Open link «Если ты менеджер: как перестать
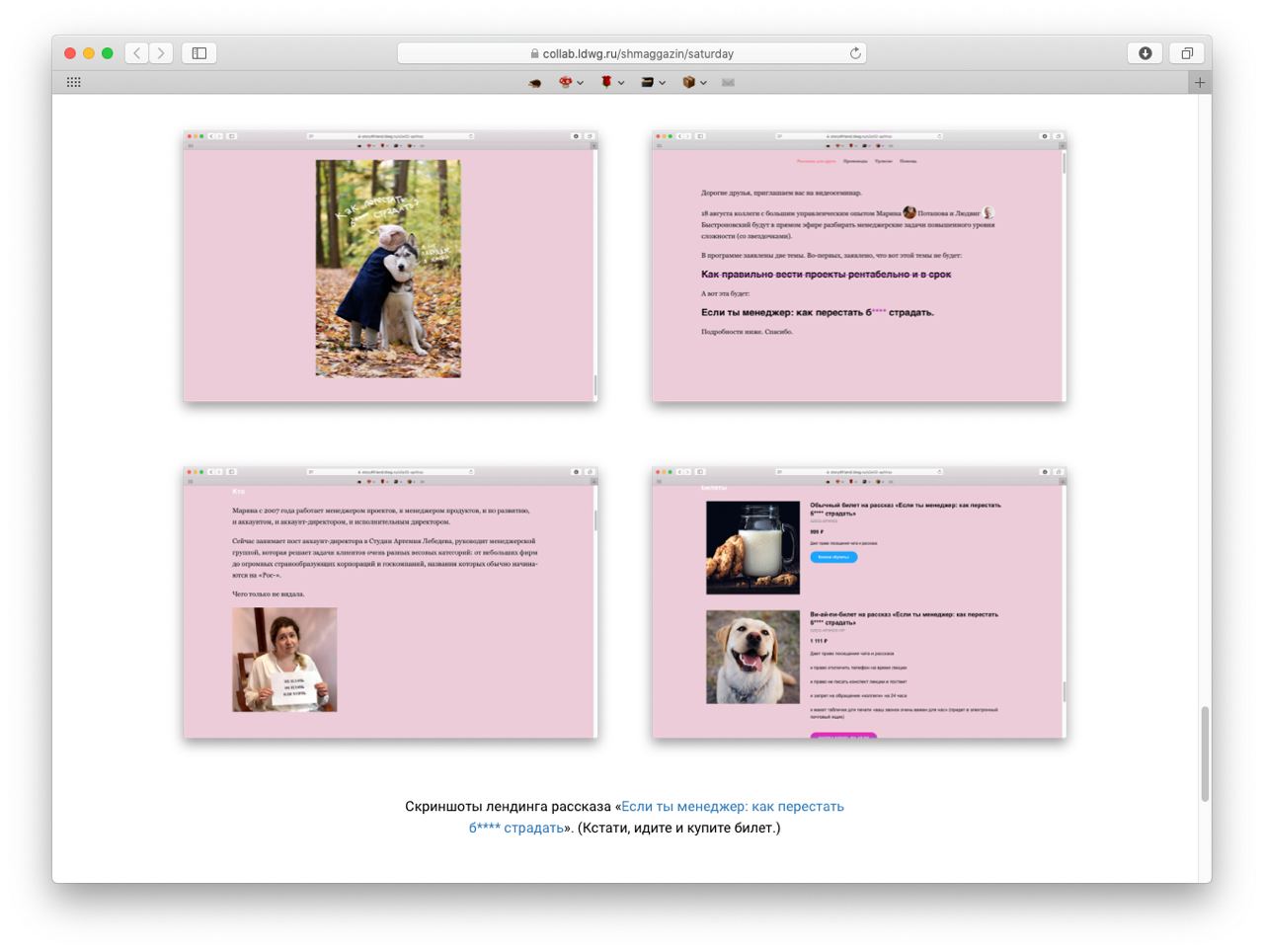 [733, 806]
